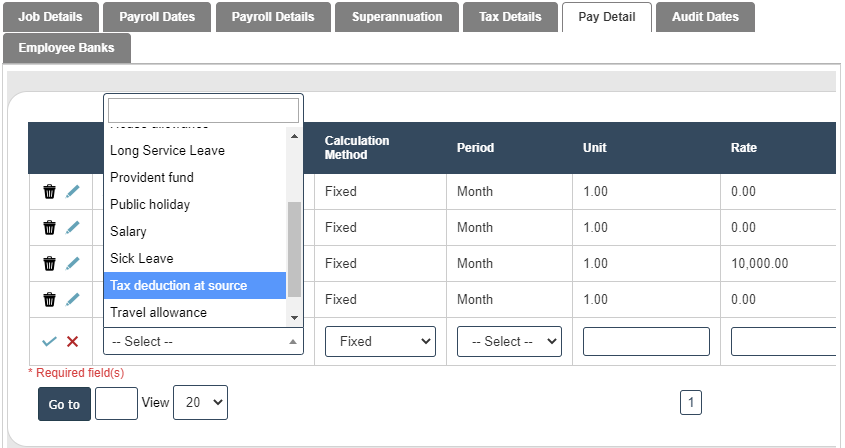Open the Period select dropdown
This screenshot has width=845, height=448.
click(509, 341)
